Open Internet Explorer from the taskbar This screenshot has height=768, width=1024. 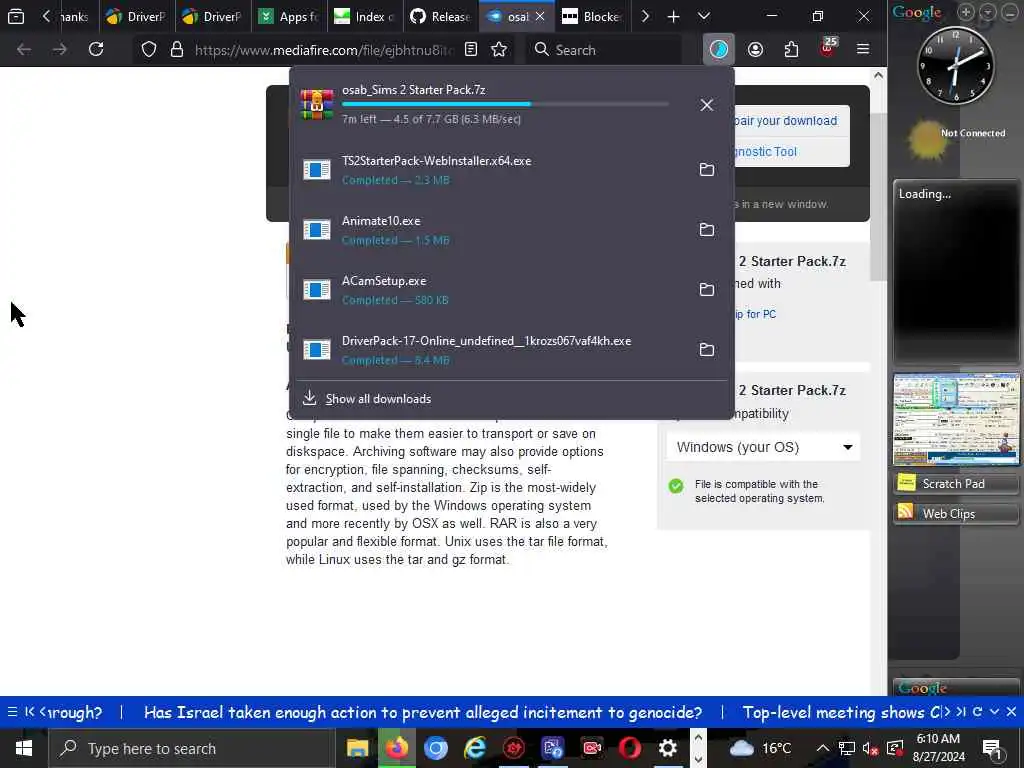475,748
